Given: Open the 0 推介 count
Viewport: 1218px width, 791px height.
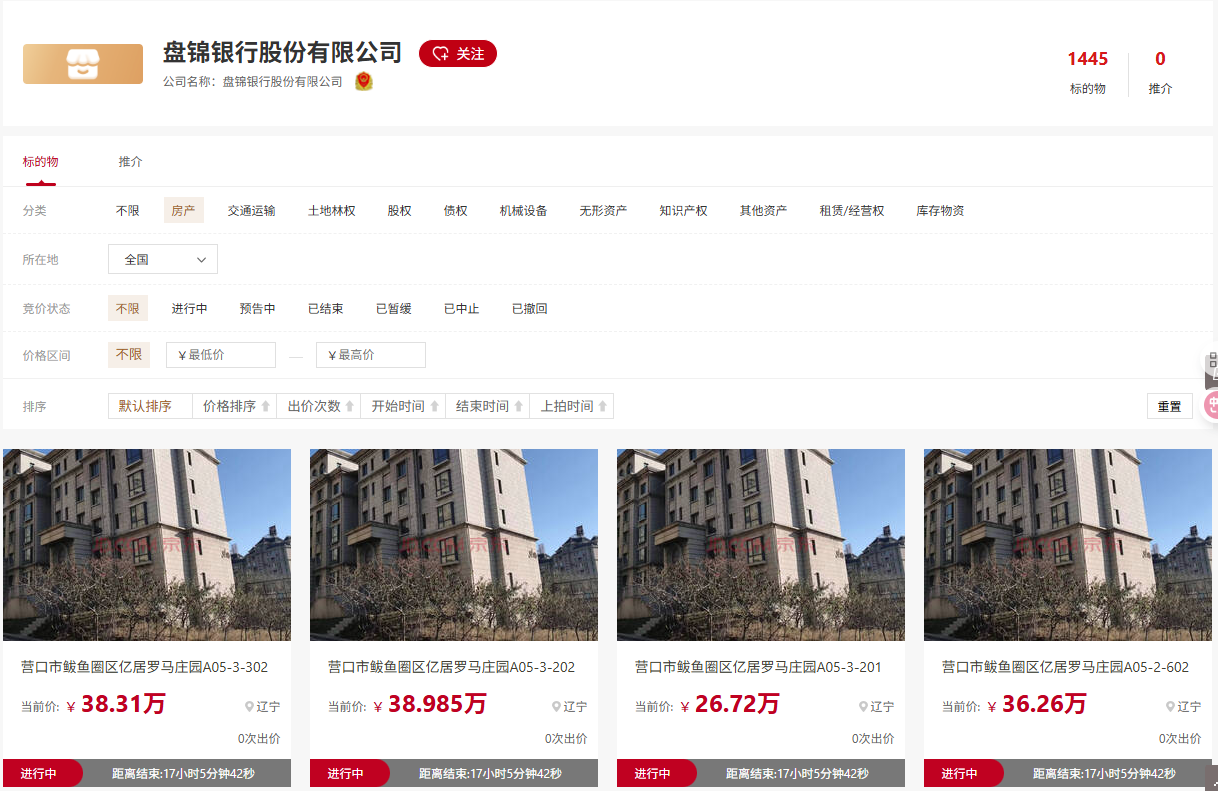Looking at the screenshot, I should pyautogui.click(x=1160, y=72).
